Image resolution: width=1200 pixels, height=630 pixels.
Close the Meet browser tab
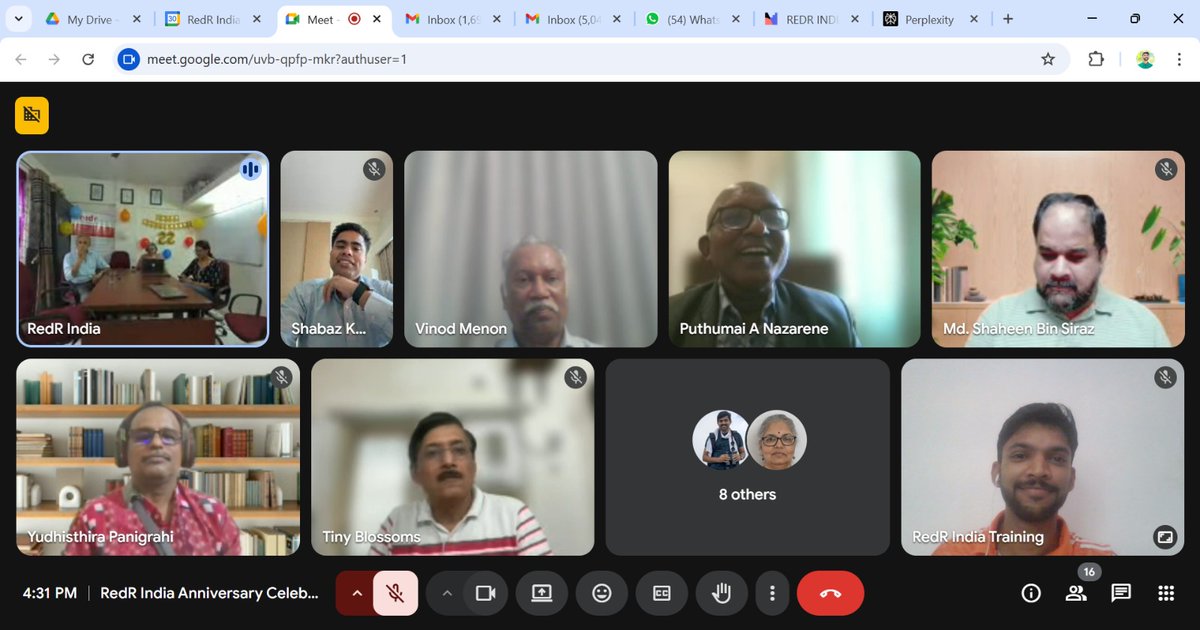pyautogui.click(x=378, y=19)
